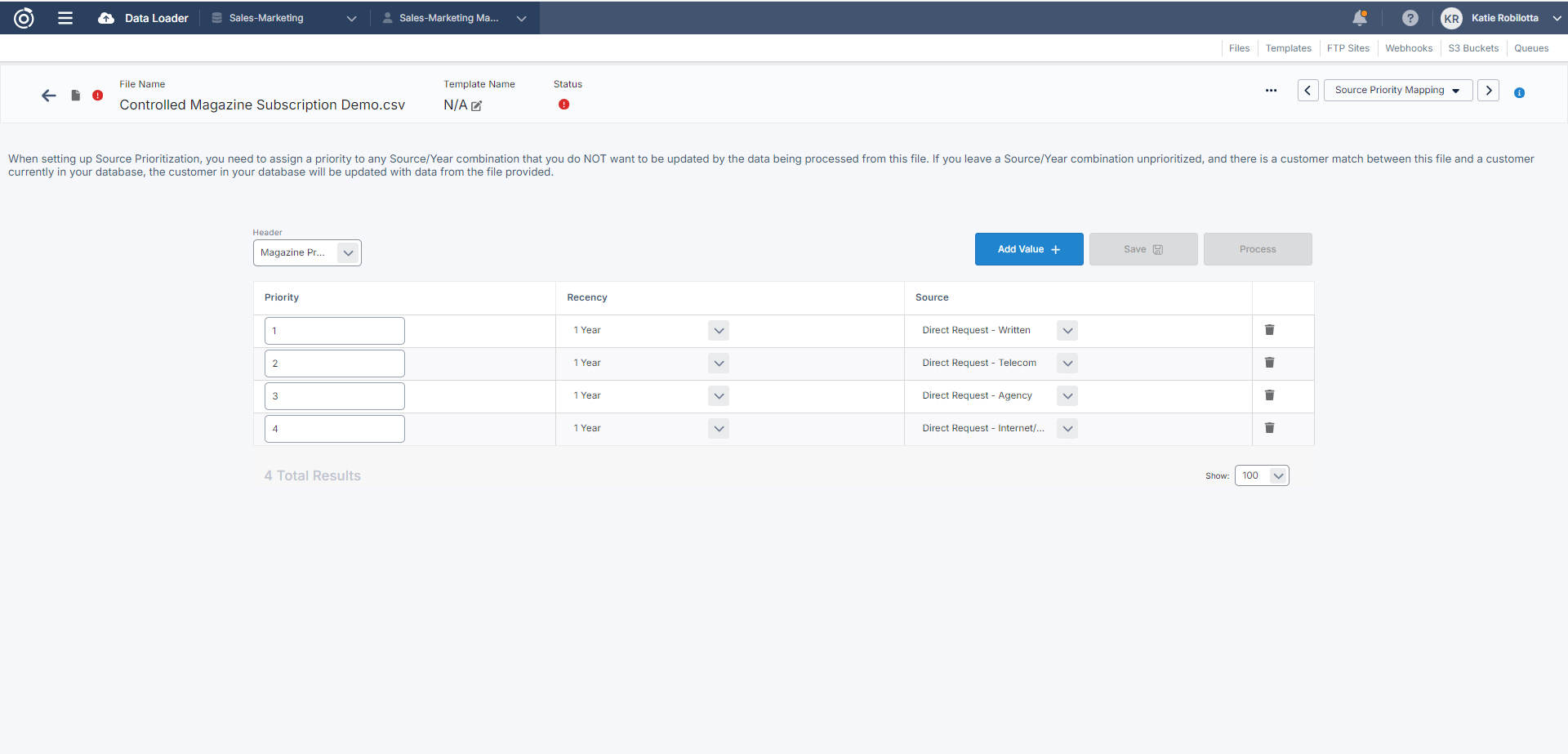Expand Source dropdown for Direct Request - Telecom
1568x754 pixels.
[1067, 364]
